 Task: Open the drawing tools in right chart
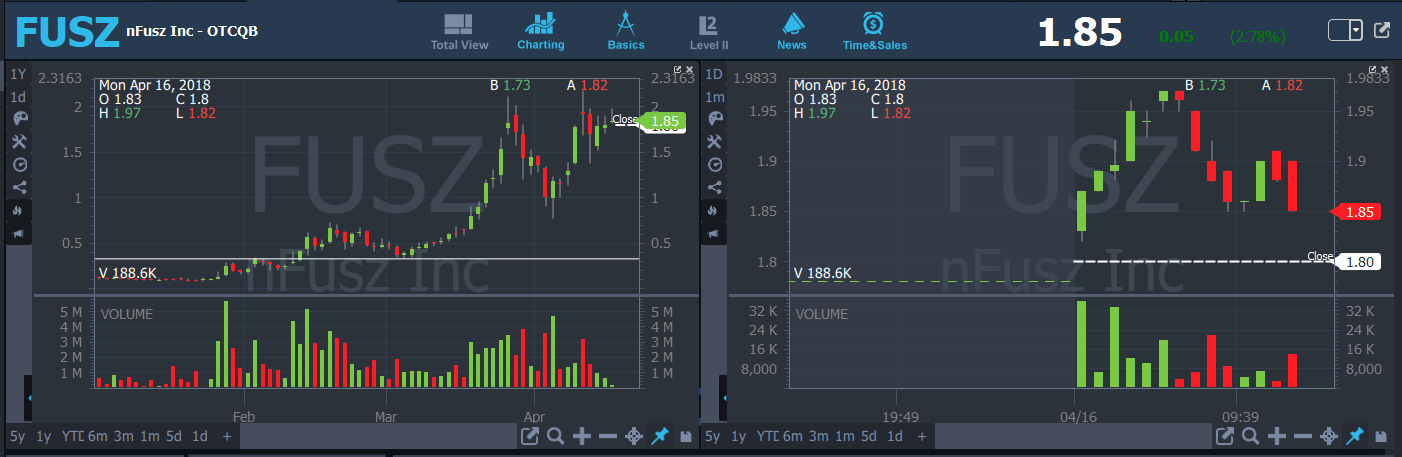715,141
